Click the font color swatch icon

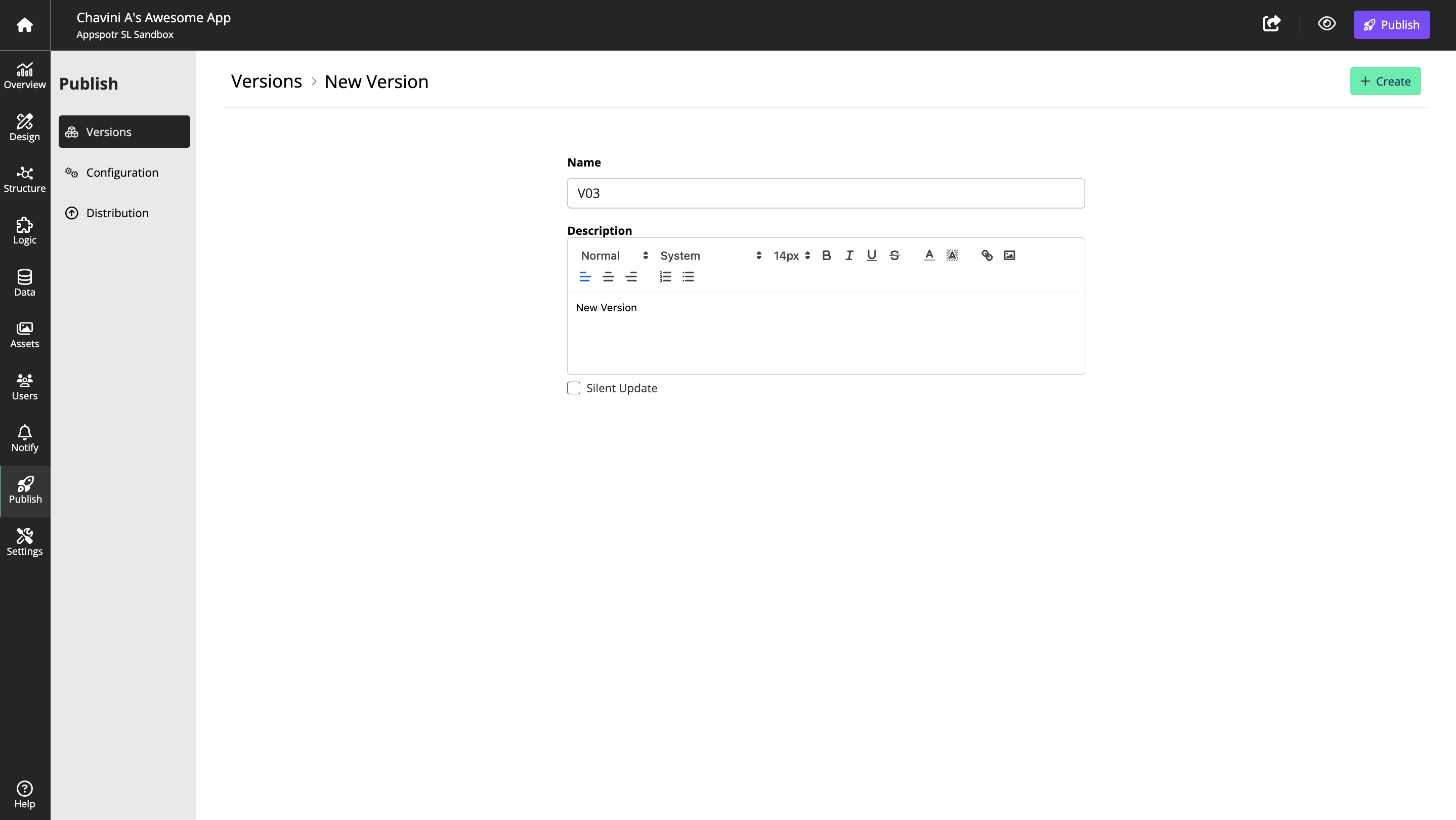point(929,255)
